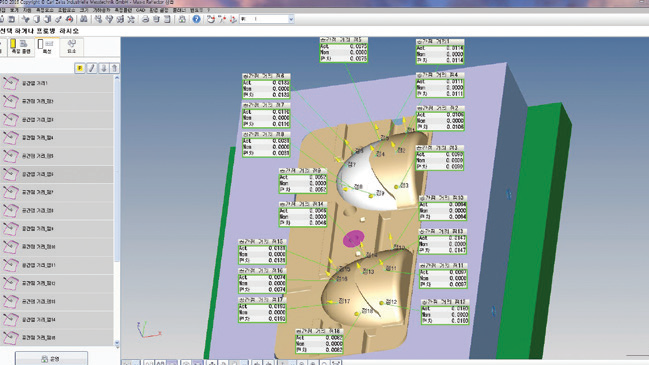Click the magenta circle on the part

(354, 239)
